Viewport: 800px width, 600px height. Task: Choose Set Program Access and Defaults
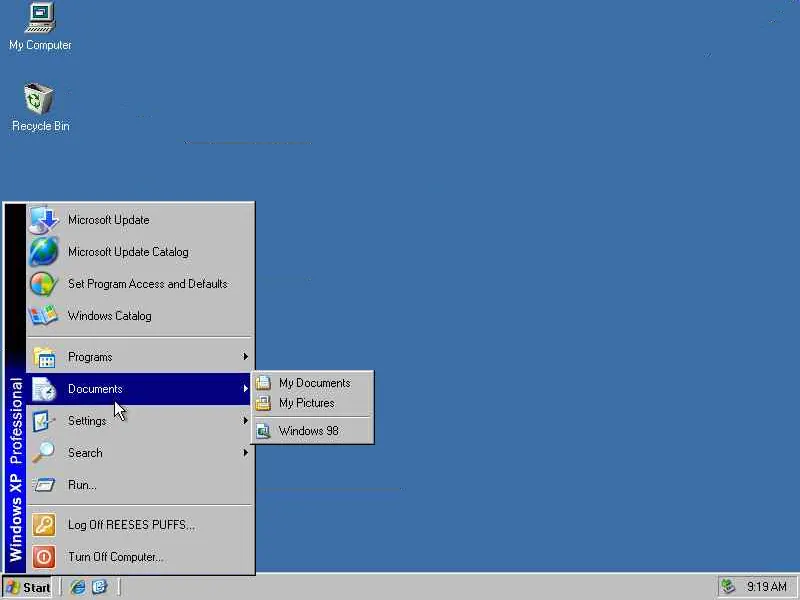click(x=140, y=284)
